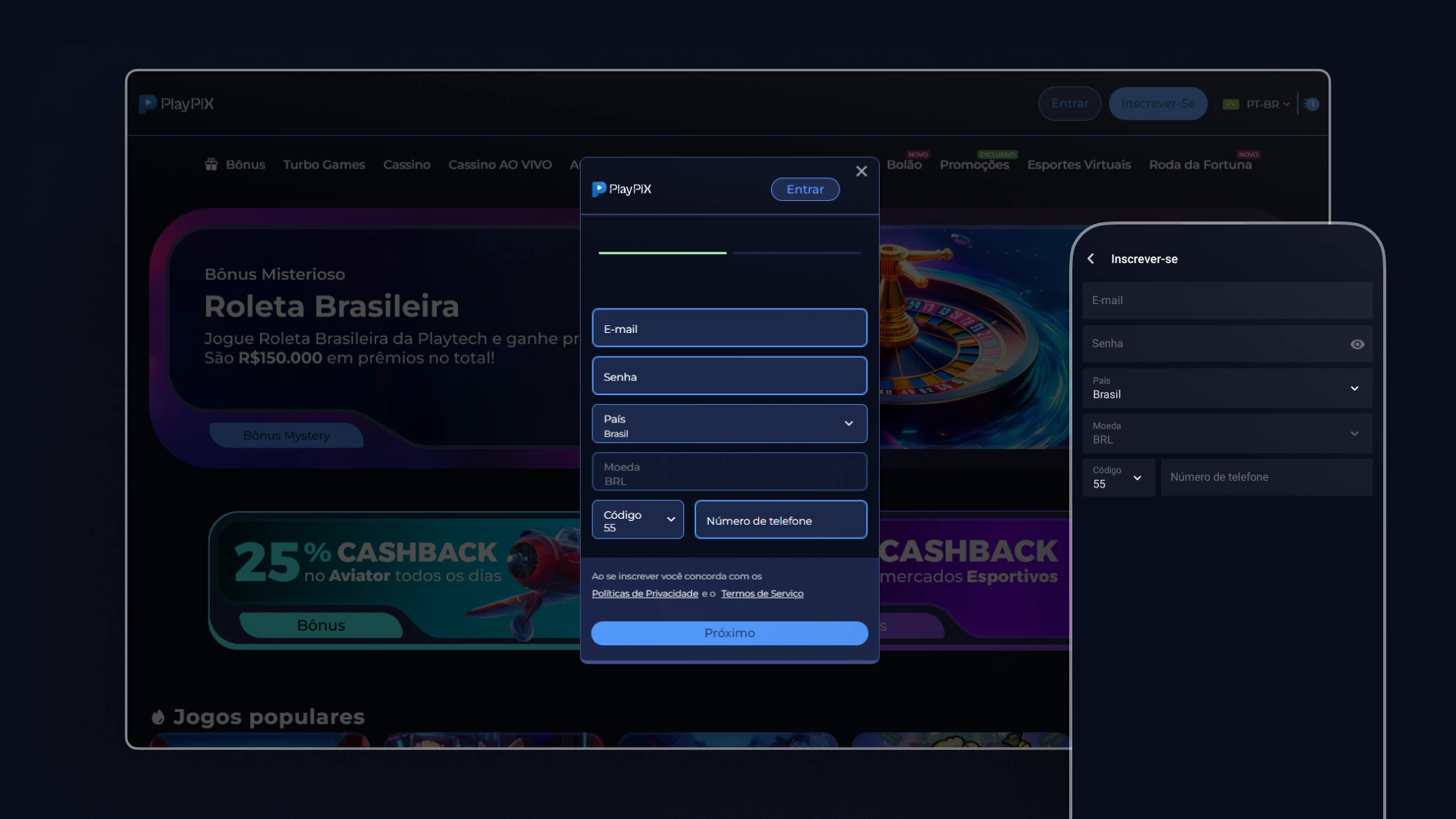The height and width of the screenshot is (819, 1456).
Task: Click the PT-BR language flag icon
Action: pyautogui.click(x=1231, y=104)
